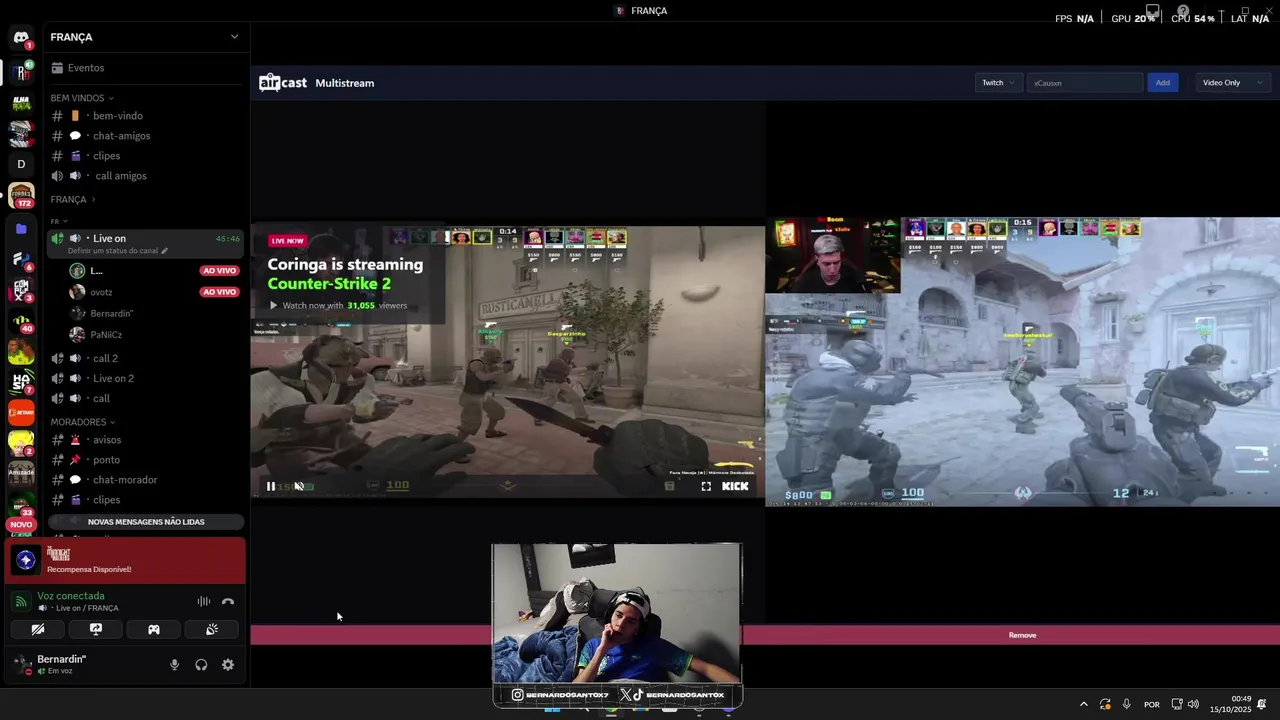Open the Recompensa Disponível quest banner
This screenshot has height=720, width=1280.
pos(125,561)
